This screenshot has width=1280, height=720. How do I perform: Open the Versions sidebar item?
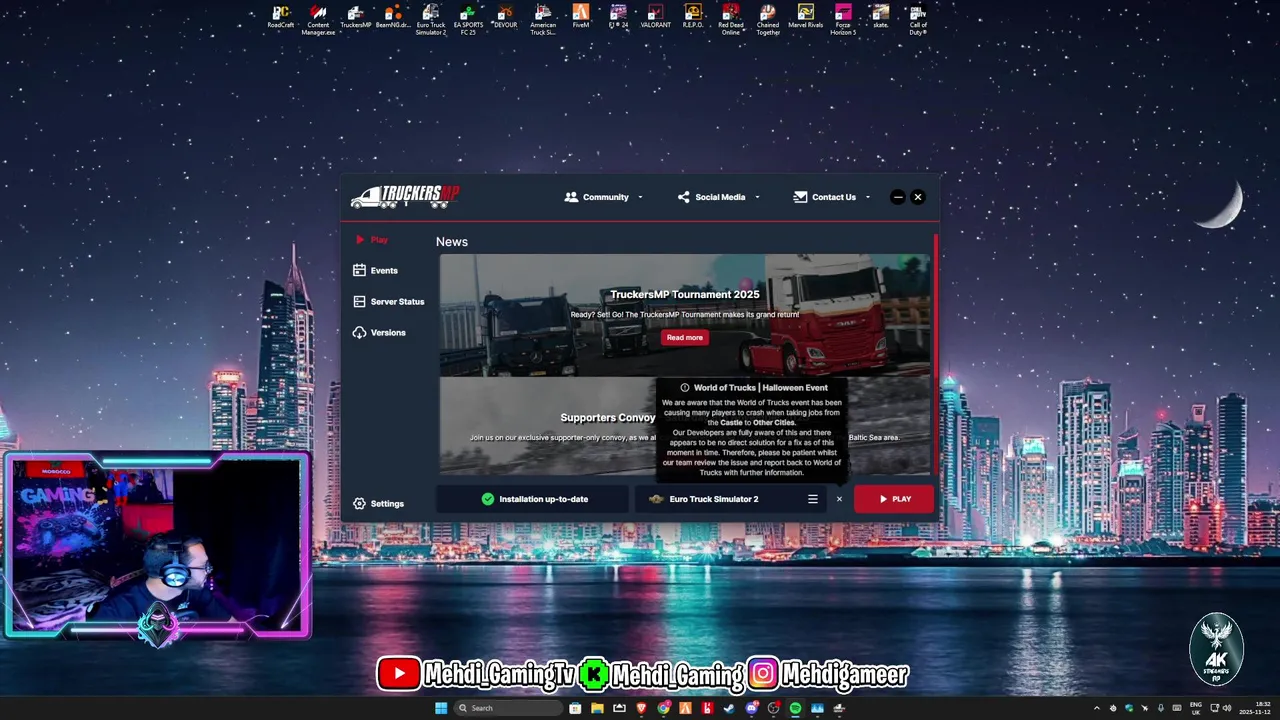pos(379,333)
